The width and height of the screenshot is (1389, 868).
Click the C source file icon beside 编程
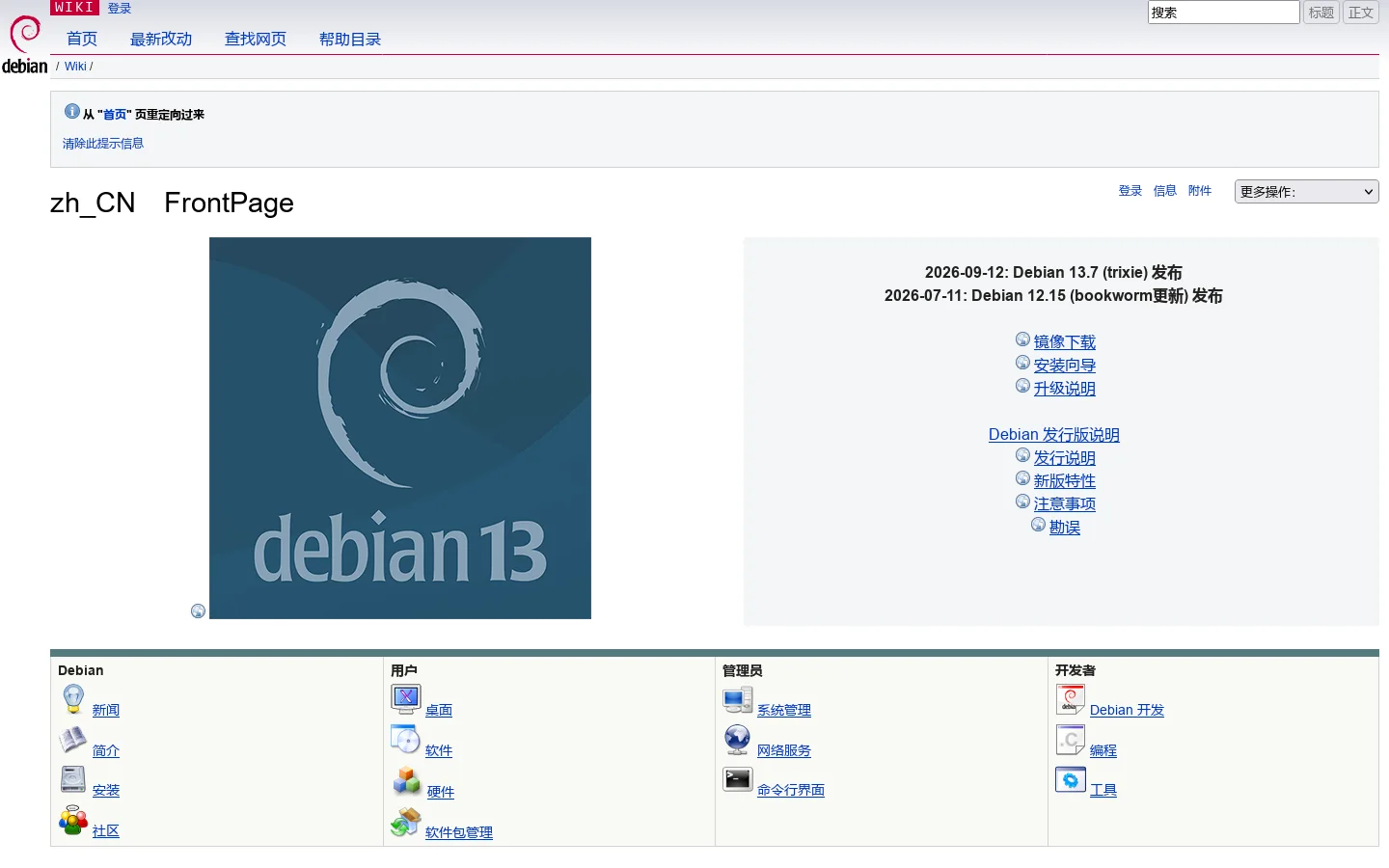point(1071,740)
